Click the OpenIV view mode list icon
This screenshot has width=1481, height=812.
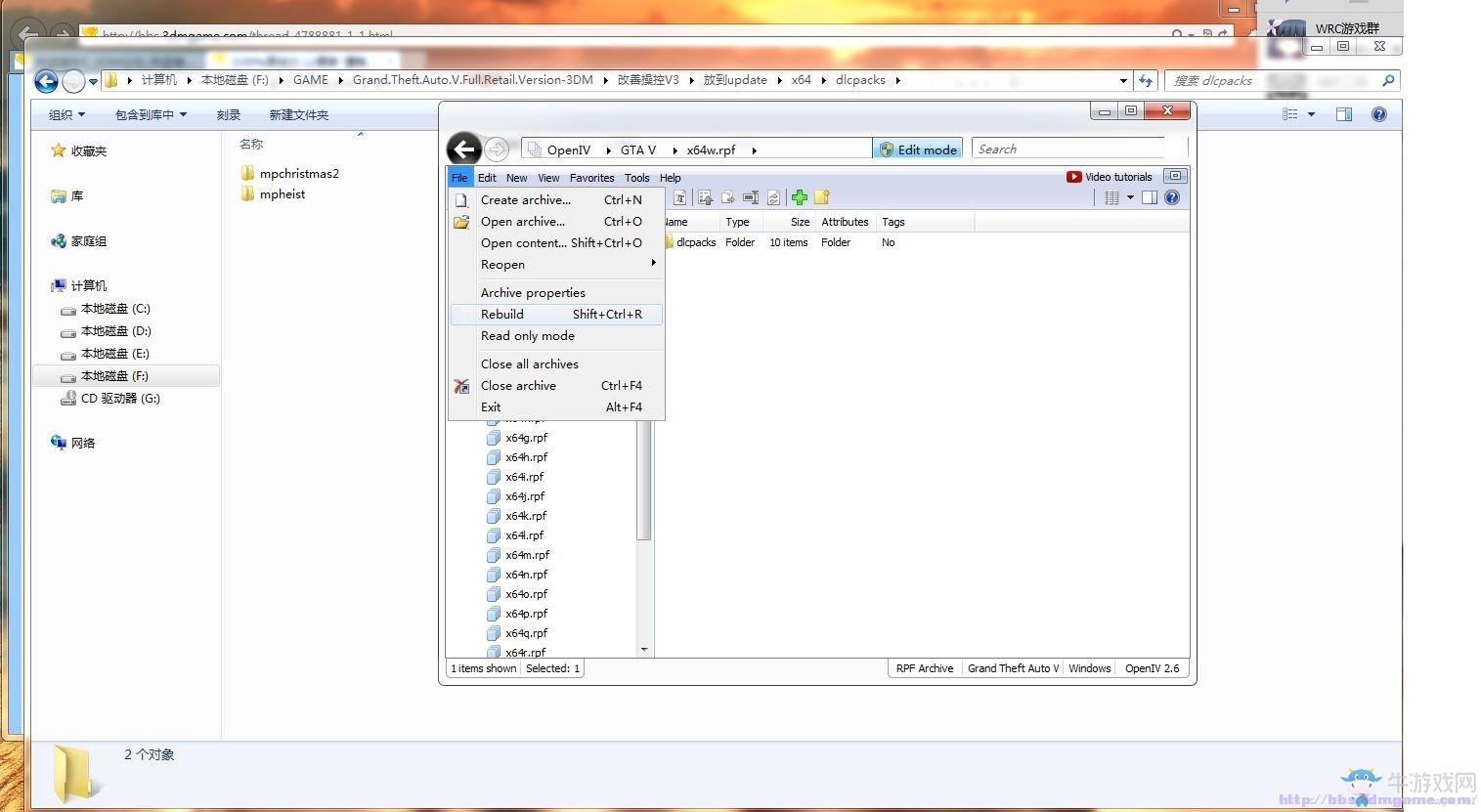1111,197
